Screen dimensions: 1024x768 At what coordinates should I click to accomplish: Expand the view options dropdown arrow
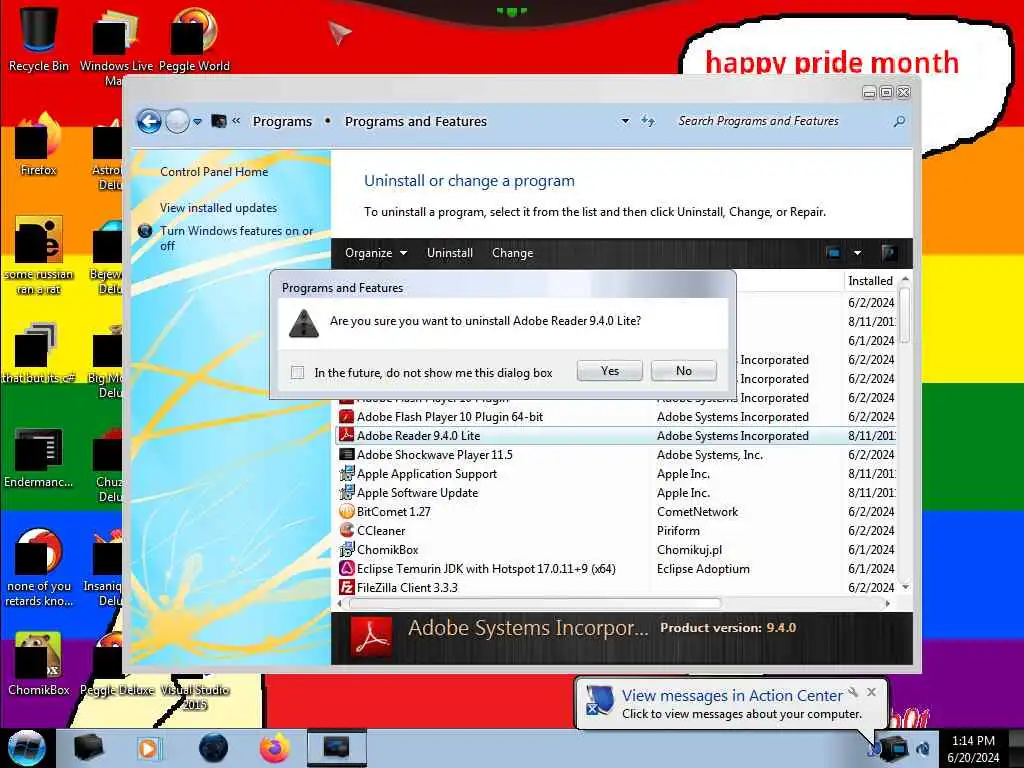click(857, 253)
